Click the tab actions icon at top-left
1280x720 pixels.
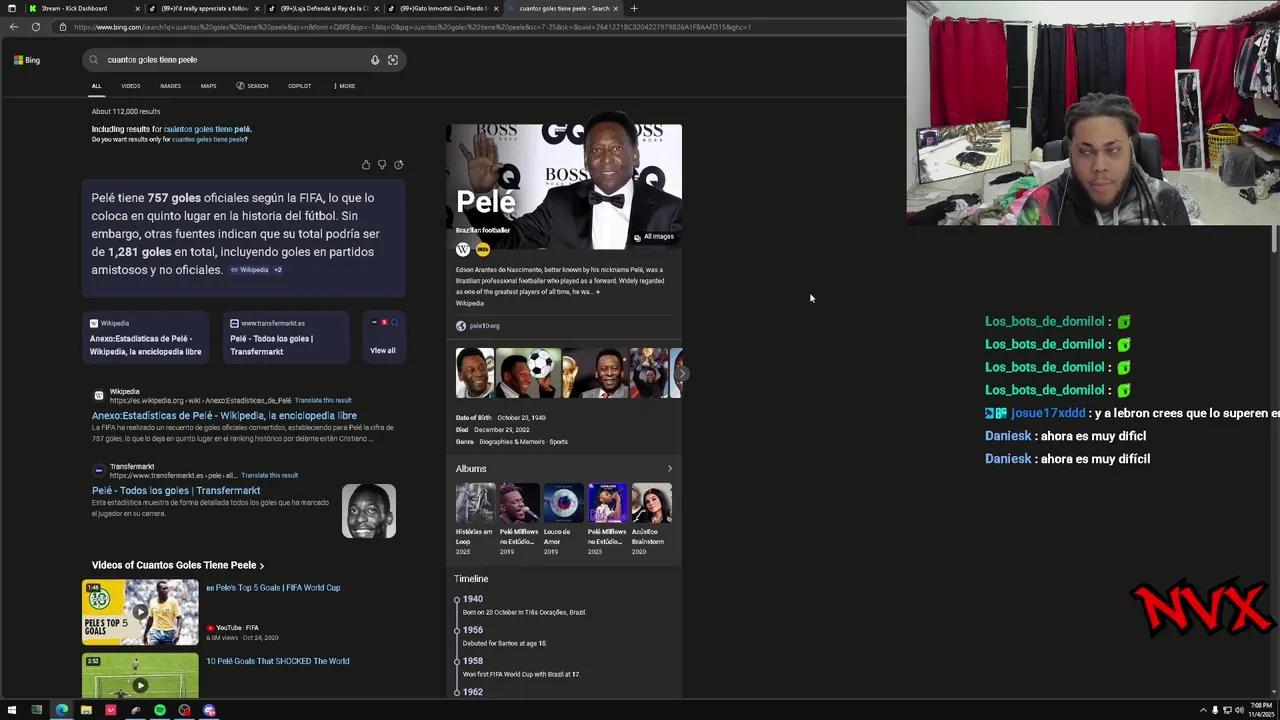pos(11,8)
